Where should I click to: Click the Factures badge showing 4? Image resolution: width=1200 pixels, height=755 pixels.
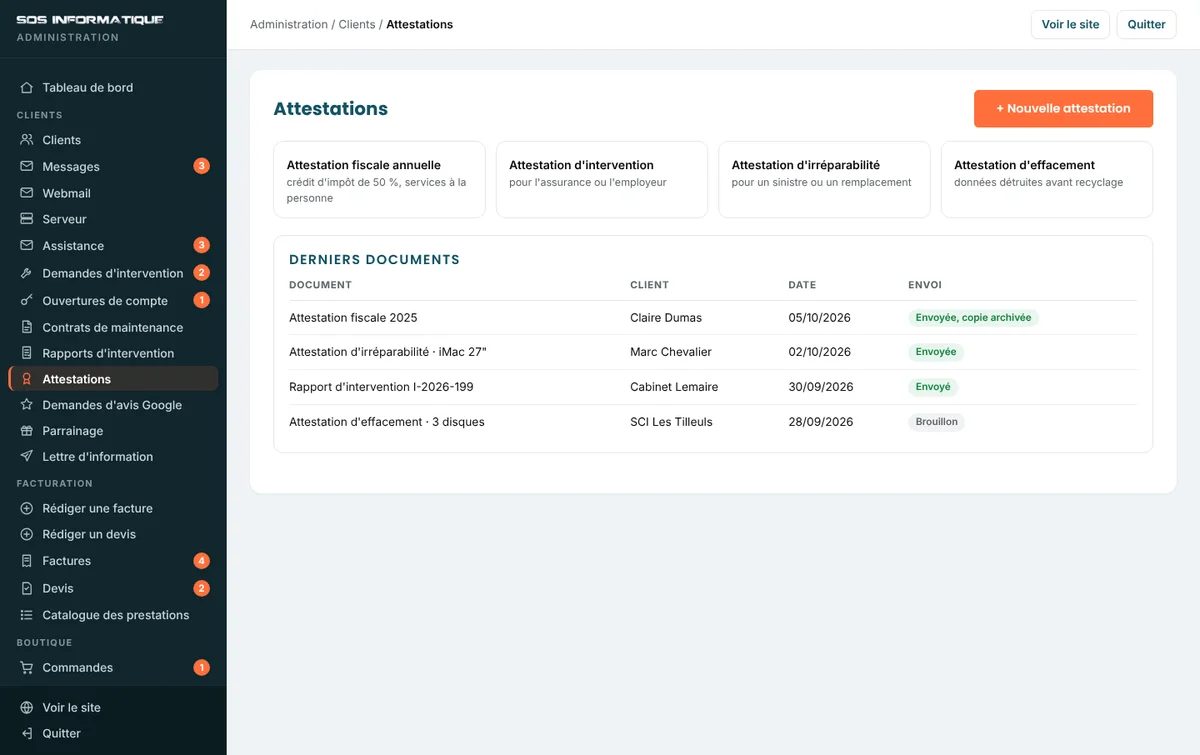pyautogui.click(x=201, y=561)
